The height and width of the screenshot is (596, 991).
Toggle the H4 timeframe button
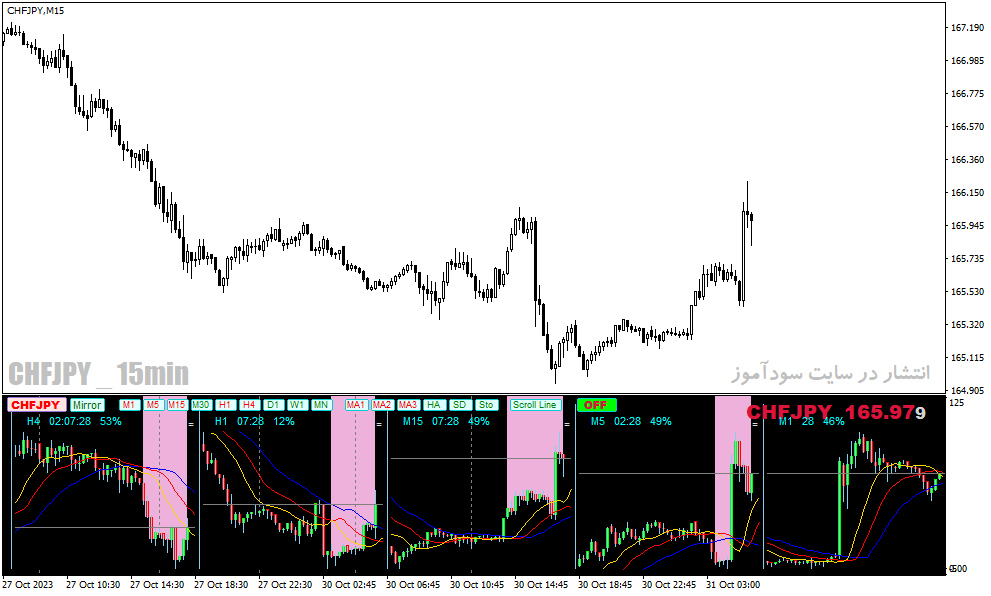[x=248, y=405]
